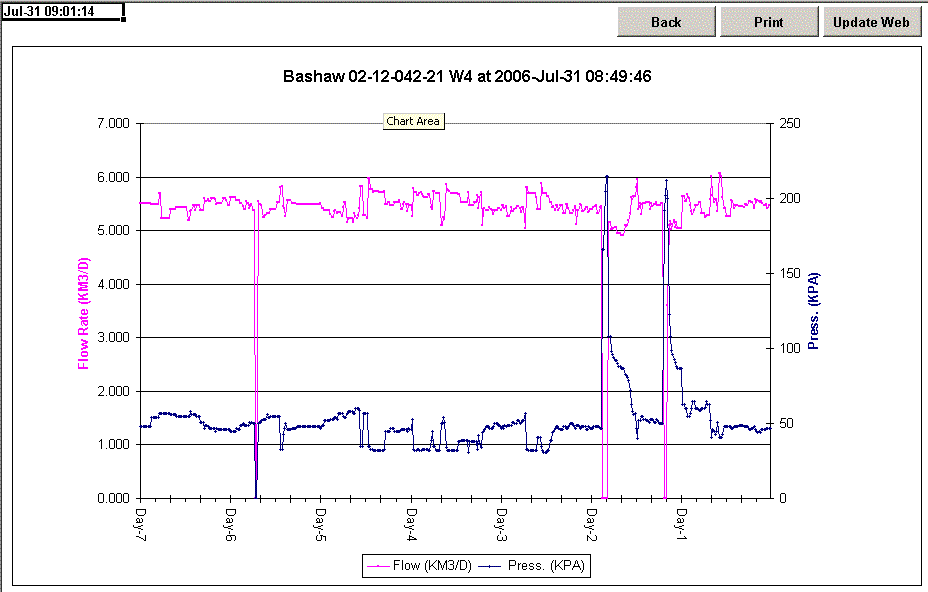Click the 250 value on right axis
928x592 pixels.
[x=789, y=124]
